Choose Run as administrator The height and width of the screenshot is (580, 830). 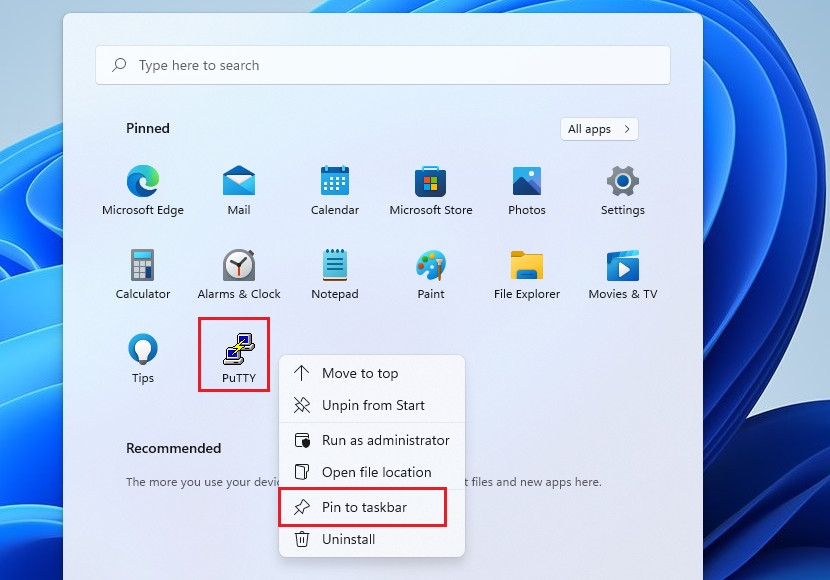click(372, 440)
